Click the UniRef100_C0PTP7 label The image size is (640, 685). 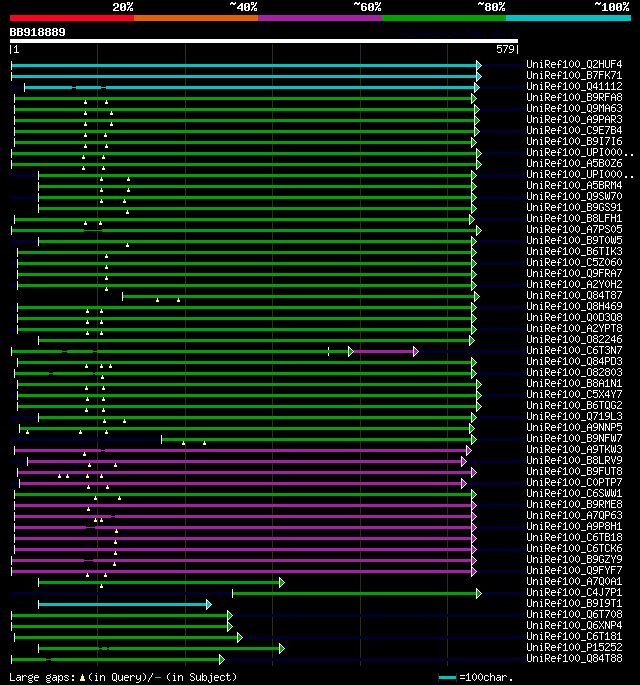(574, 482)
